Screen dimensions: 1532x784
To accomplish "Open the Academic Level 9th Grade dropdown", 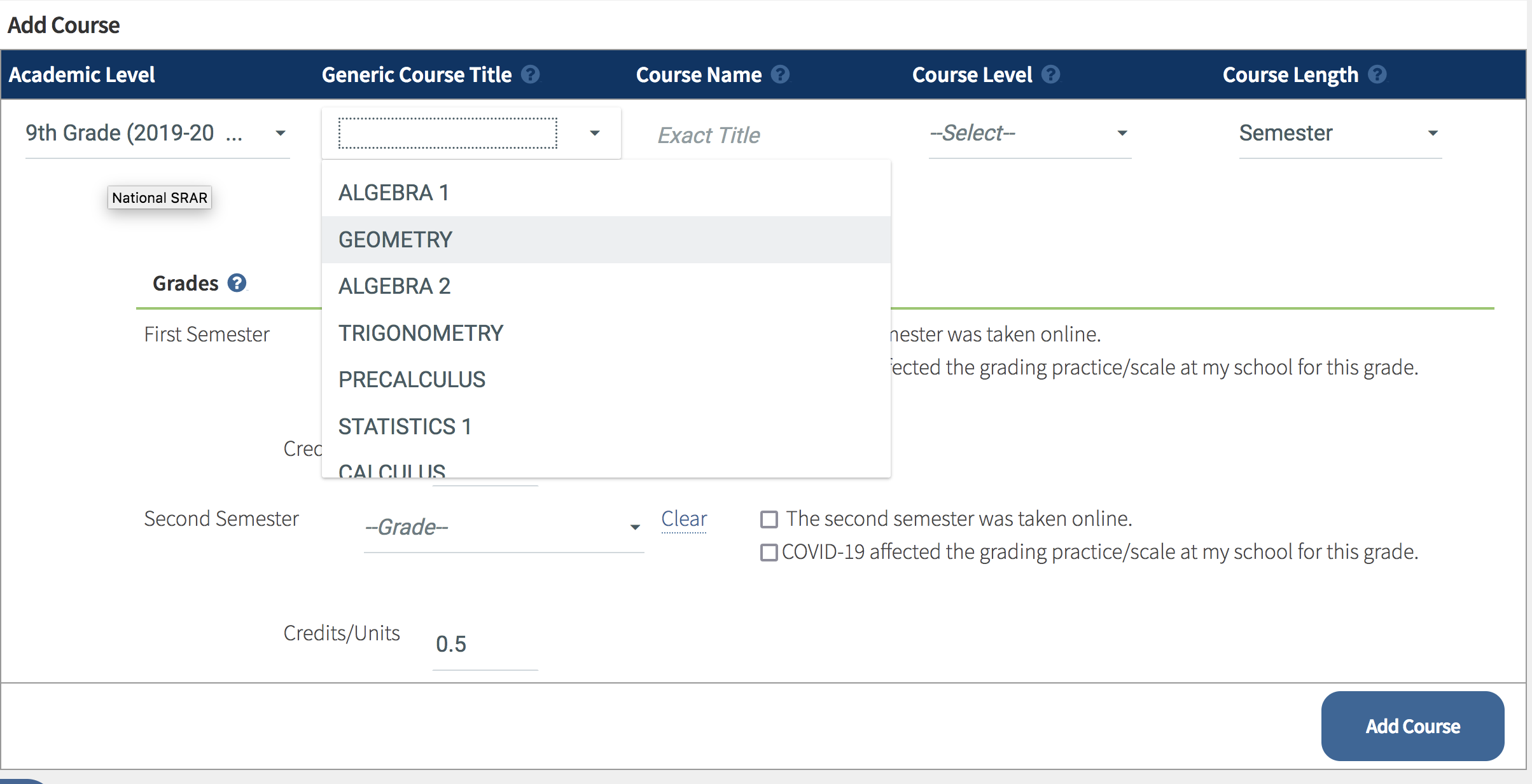I will click(x=157, y=134).
